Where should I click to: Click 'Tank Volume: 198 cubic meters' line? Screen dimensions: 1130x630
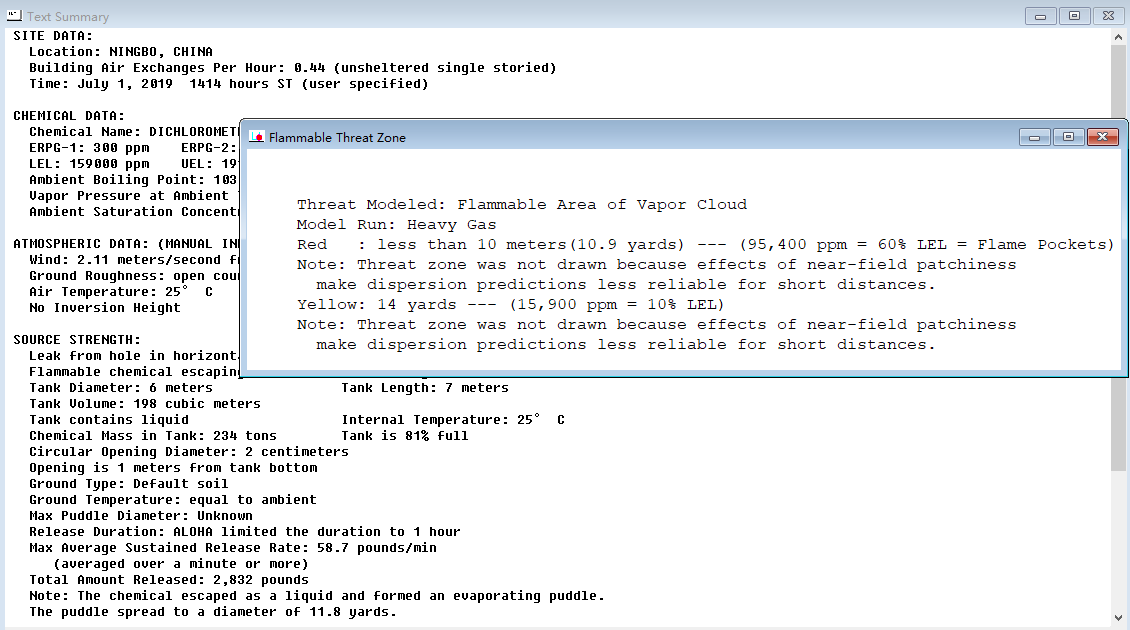pyautogui.click(x=145, y=404)
